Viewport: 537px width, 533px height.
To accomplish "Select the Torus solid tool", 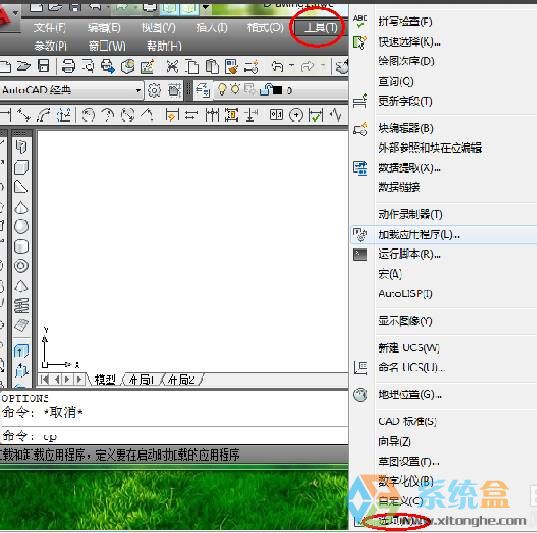I will [21, 266].
